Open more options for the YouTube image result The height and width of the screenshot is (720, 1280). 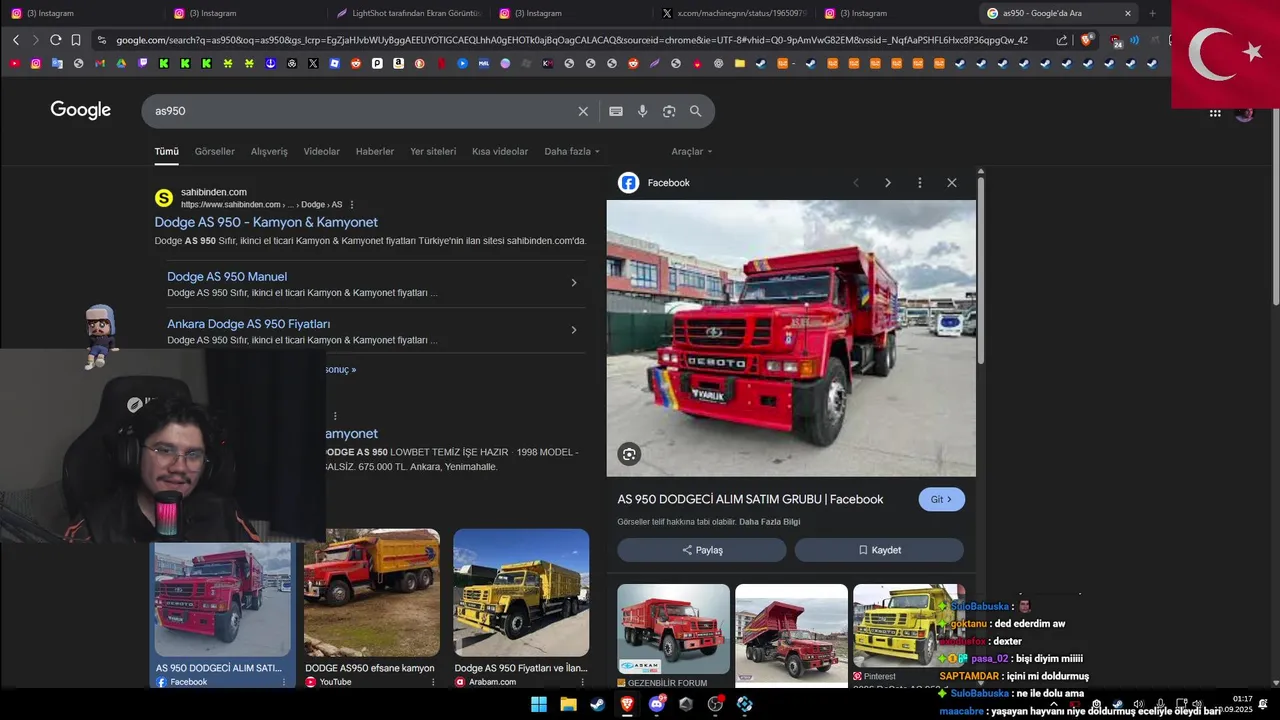click(433, 682)
